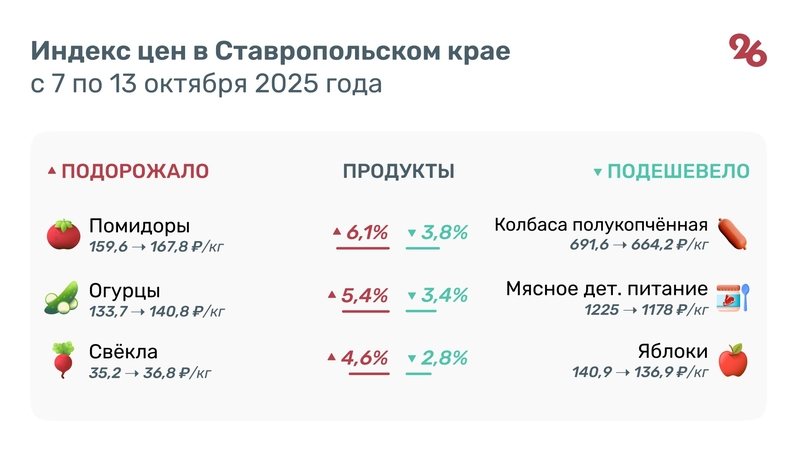This screenshot has height=452, width=800.
Task: Click the 5,4% increase figure
Action: pyautogui.click(x=365, y=295)
